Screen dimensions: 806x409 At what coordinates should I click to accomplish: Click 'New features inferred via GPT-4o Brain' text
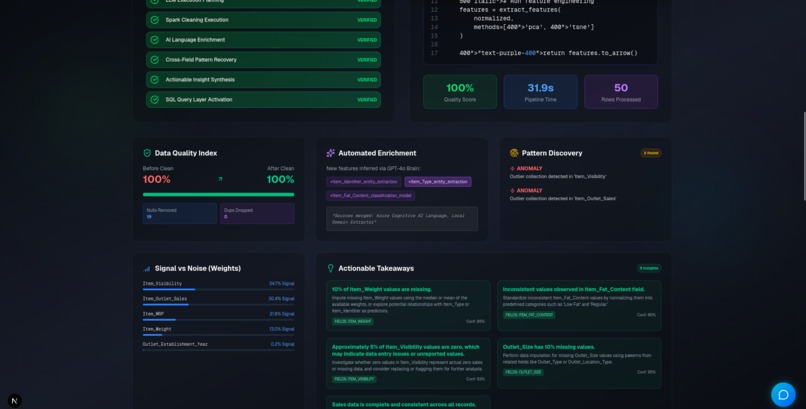374,169
